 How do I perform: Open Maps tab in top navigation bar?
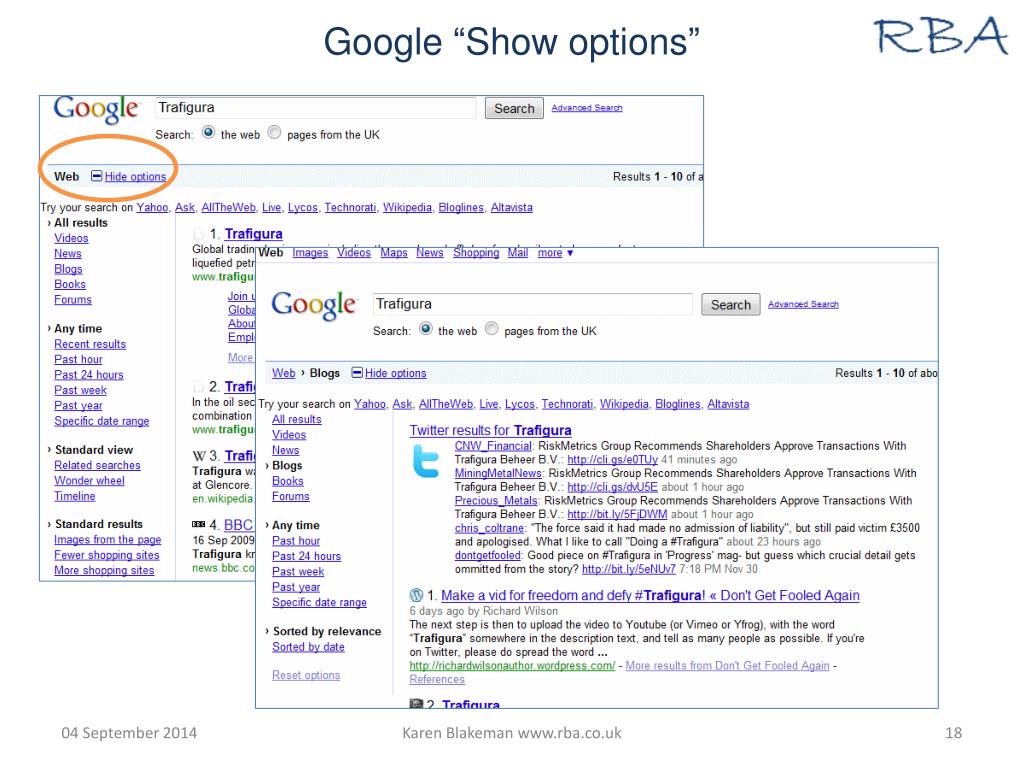[x=394, y=253]
